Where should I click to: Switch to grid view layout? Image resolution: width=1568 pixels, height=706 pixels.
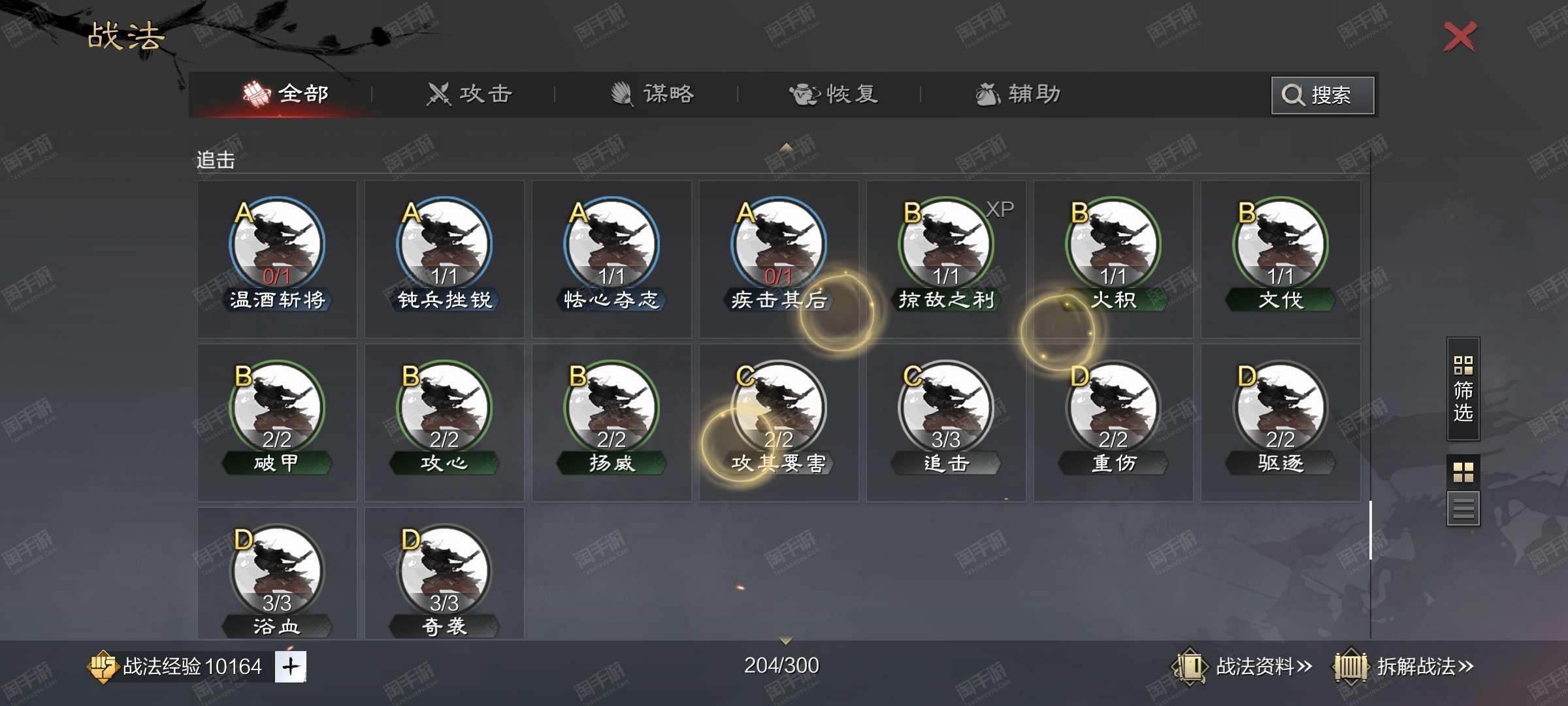click(x=1463, y=471)
